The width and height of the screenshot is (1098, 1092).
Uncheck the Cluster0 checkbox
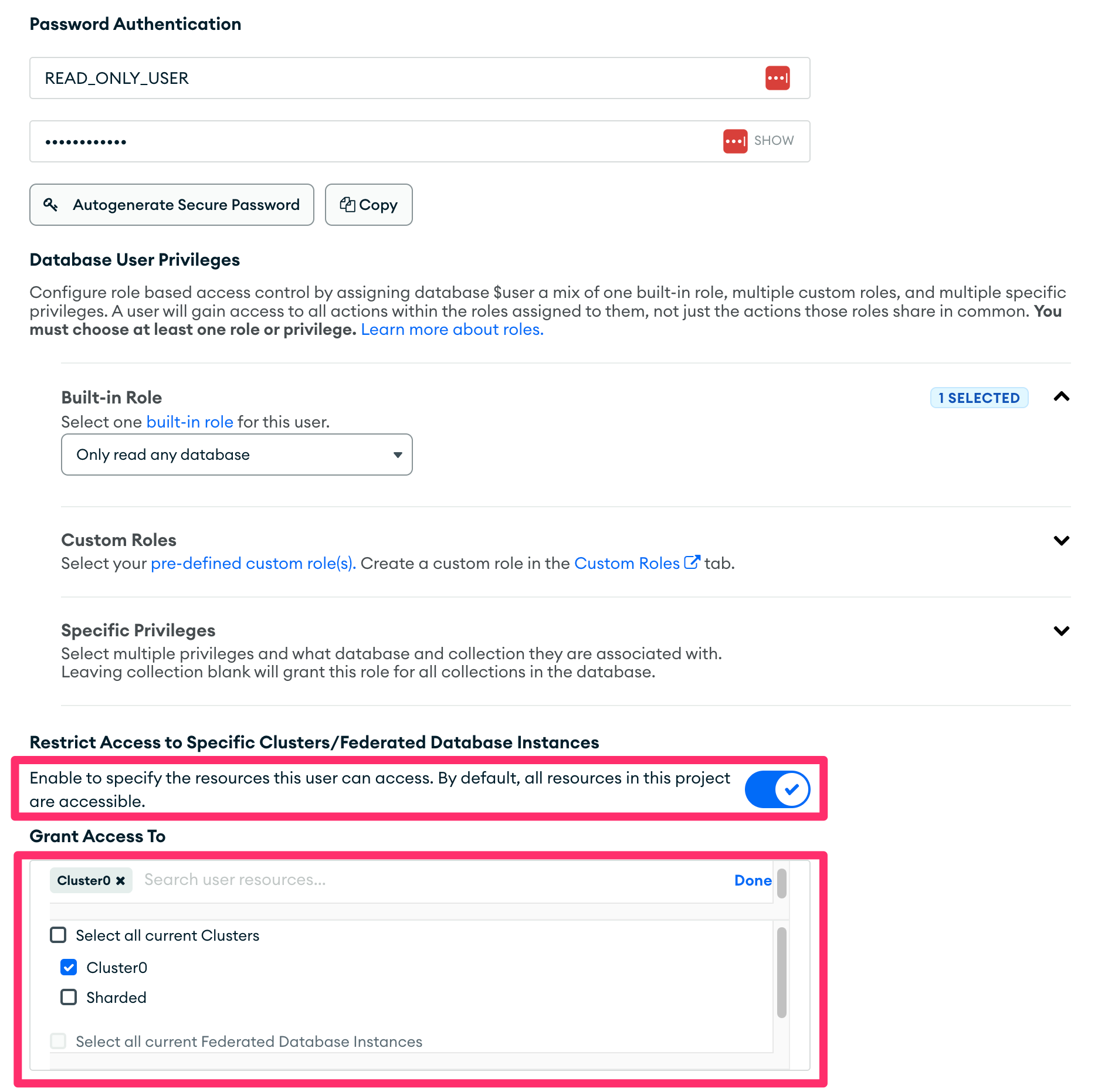tap(69, 967)
